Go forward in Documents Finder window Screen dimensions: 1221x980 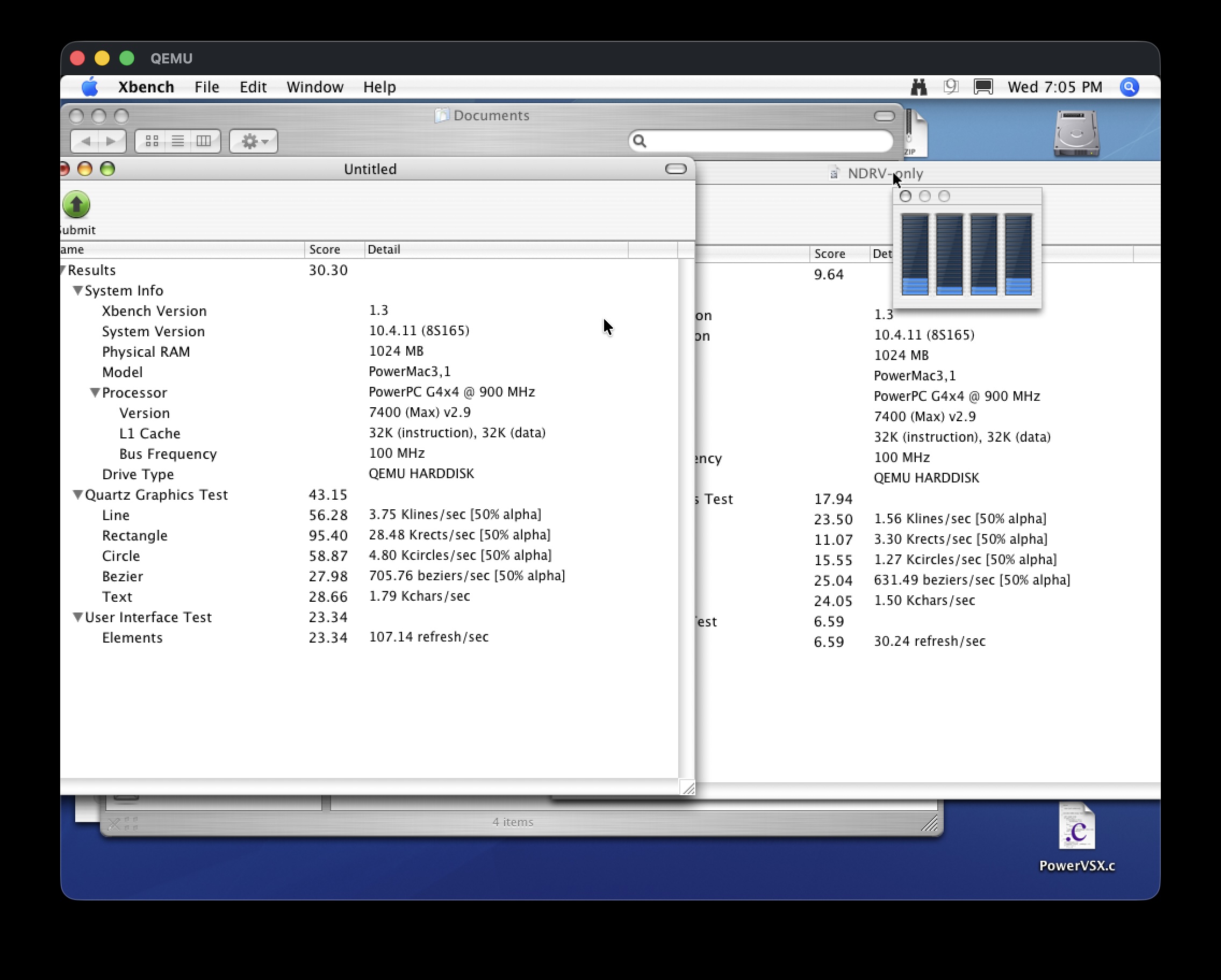(x=112, y=141)
